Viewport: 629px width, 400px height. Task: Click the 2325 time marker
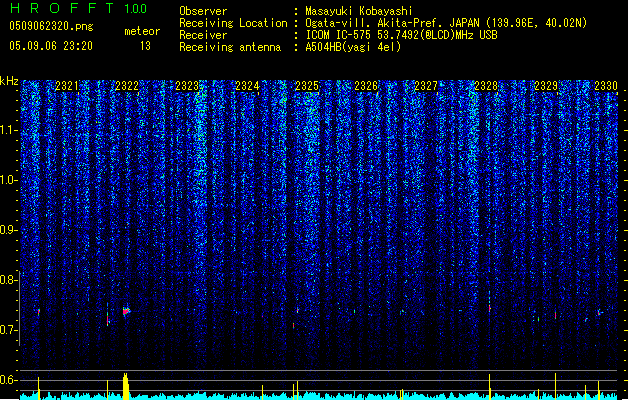click(307, 85)
